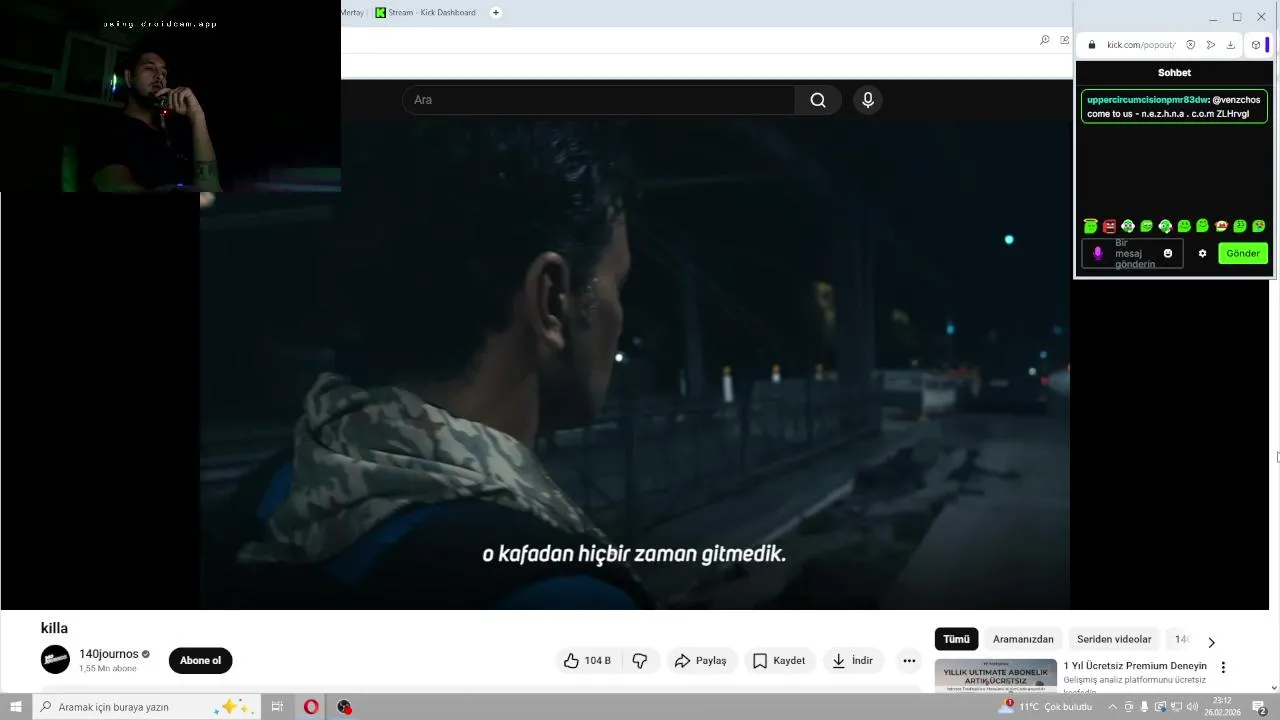
Task: Save video with Kaydet button
Action: pos(779,661)
